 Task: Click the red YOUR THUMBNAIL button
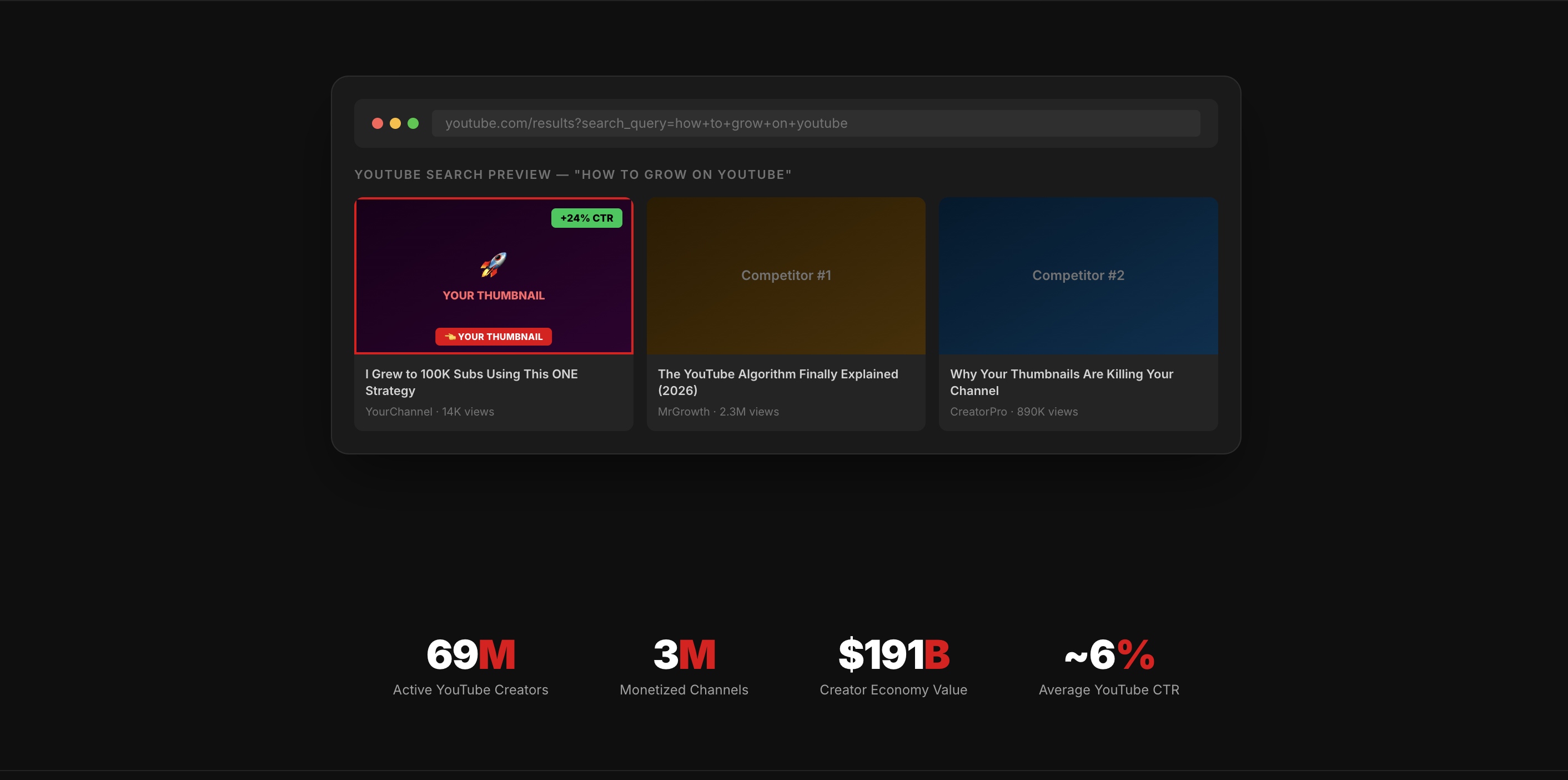pyautogui.click(x=493, y=336)
